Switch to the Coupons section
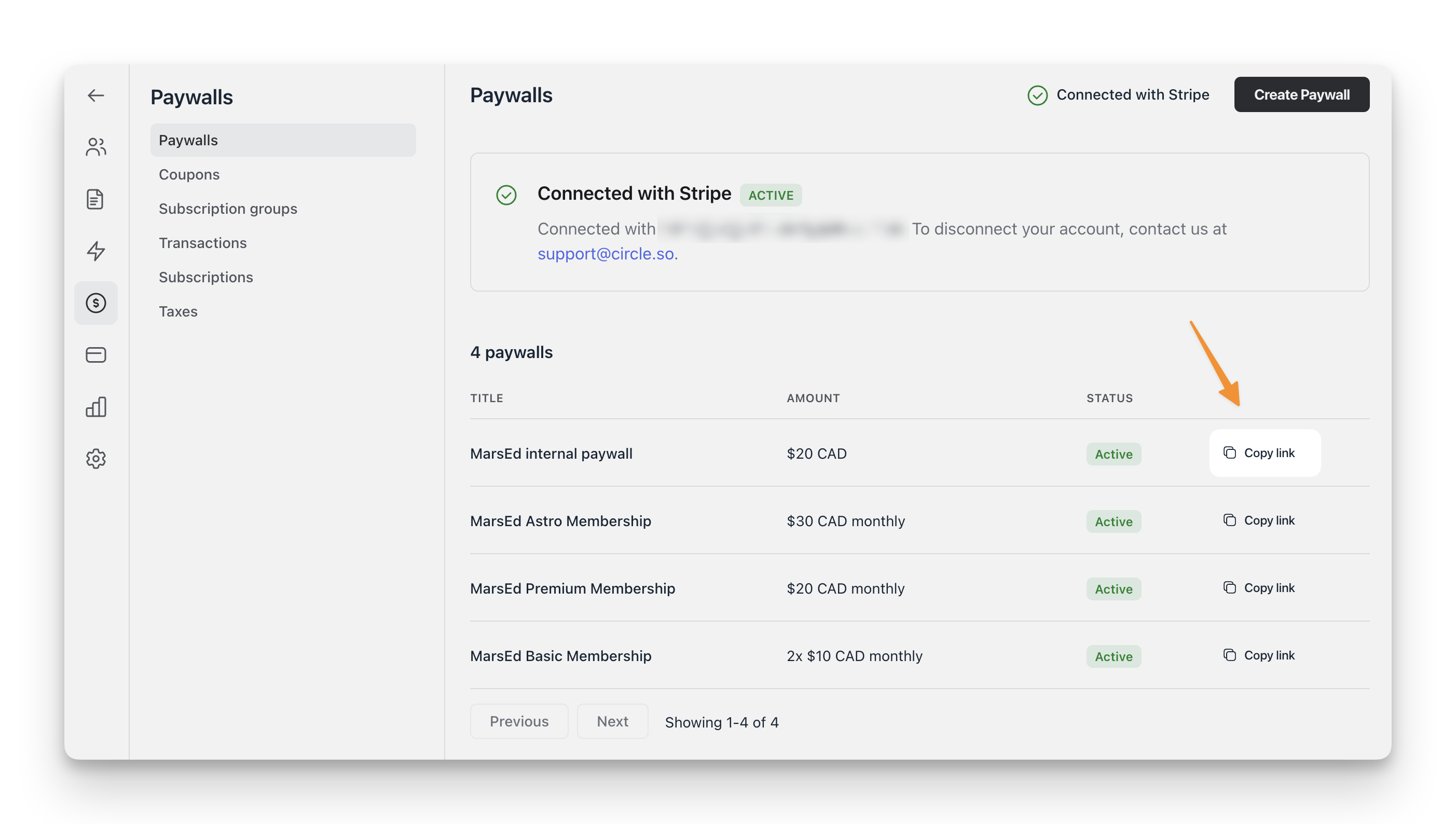Screen dimensions: 1456x824 point(189,174)
